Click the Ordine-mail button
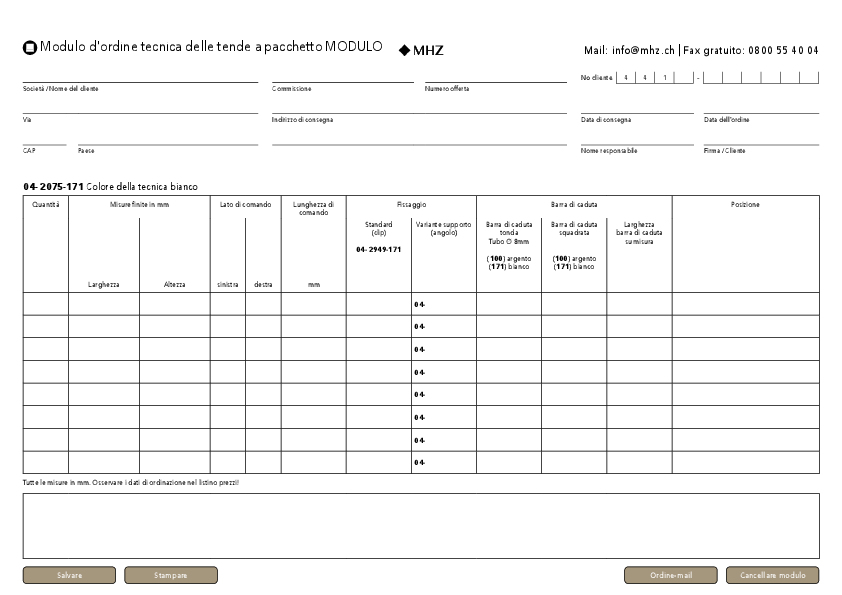 (670, 575)
